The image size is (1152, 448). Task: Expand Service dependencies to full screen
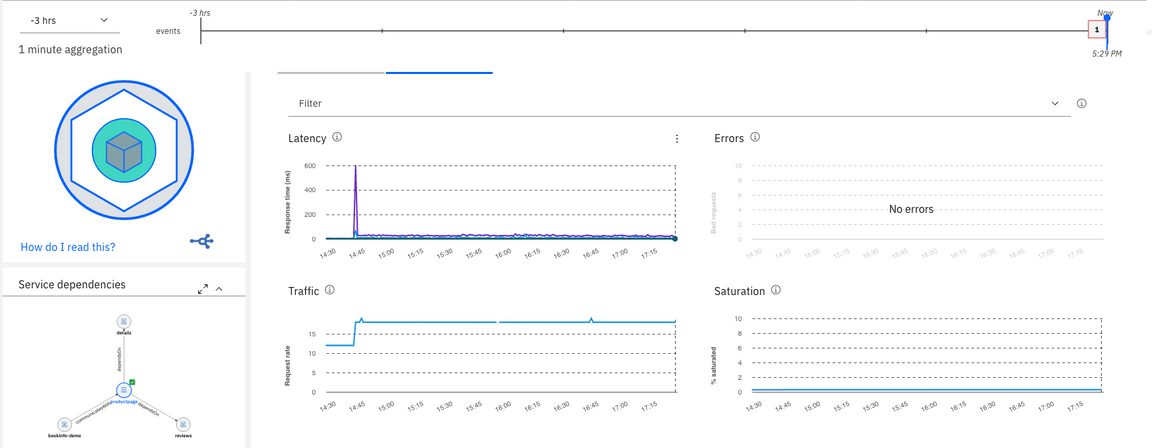pyautogui.click(x=203, y=289)
